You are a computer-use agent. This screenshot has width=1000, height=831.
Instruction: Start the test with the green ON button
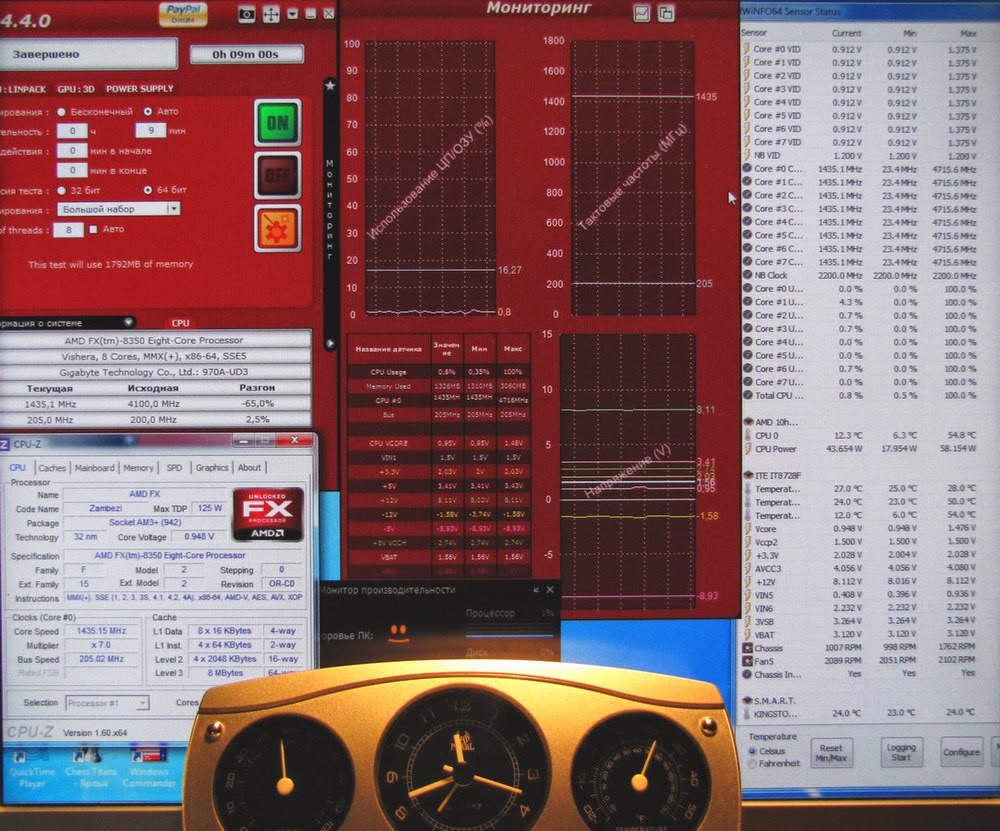(x=277, y=122)
